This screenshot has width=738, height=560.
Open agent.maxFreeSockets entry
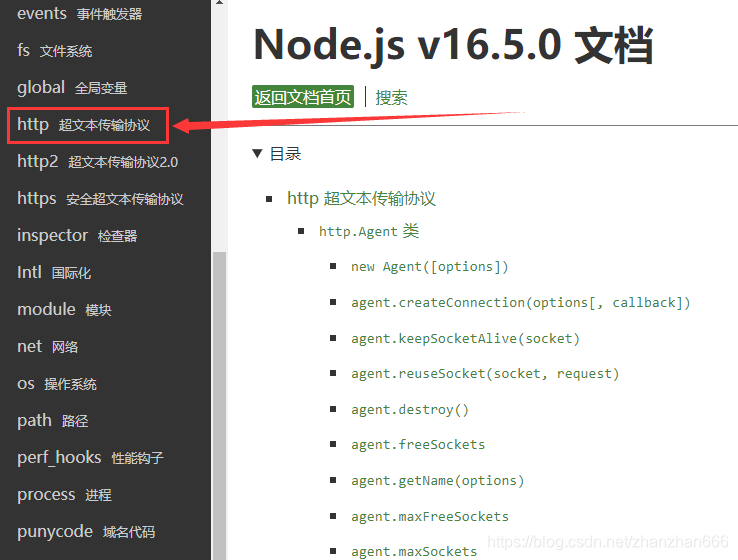pyautogui.click(x=430, y=516)
